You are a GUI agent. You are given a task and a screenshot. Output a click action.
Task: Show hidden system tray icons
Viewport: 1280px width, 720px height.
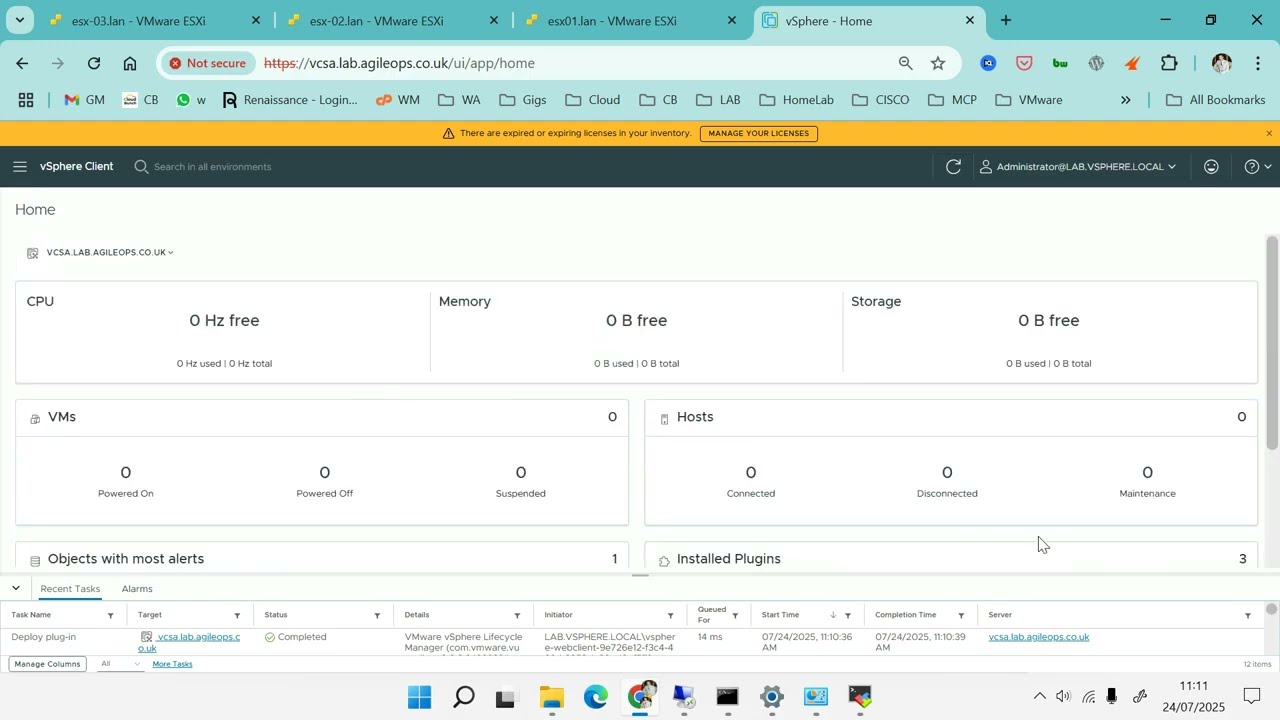click(x=1039, y=696)
